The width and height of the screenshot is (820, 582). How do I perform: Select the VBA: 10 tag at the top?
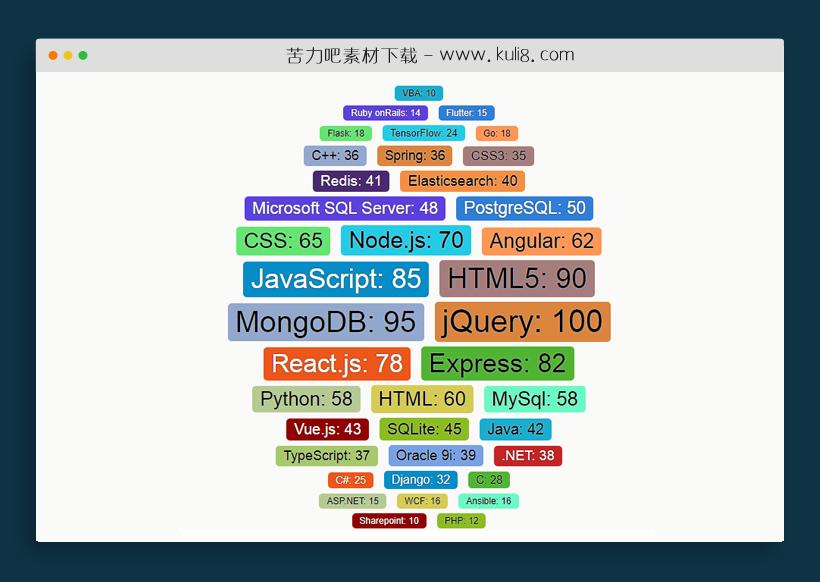coord(418,93)
